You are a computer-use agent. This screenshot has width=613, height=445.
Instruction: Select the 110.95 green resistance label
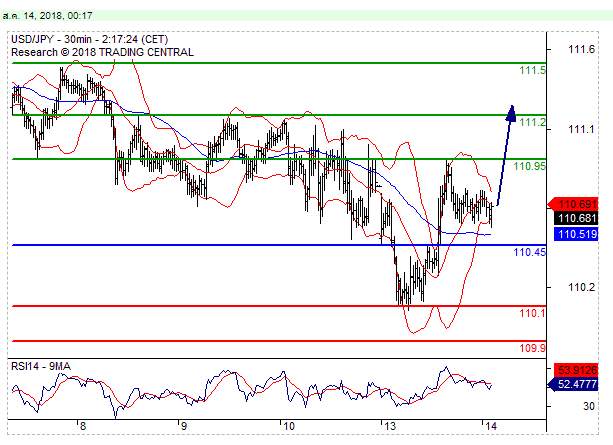[529, 166]
